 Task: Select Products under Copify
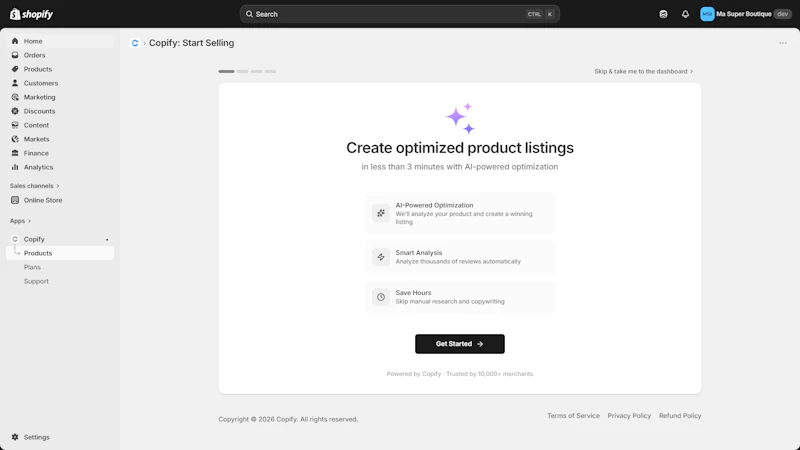tap(60, 253)
